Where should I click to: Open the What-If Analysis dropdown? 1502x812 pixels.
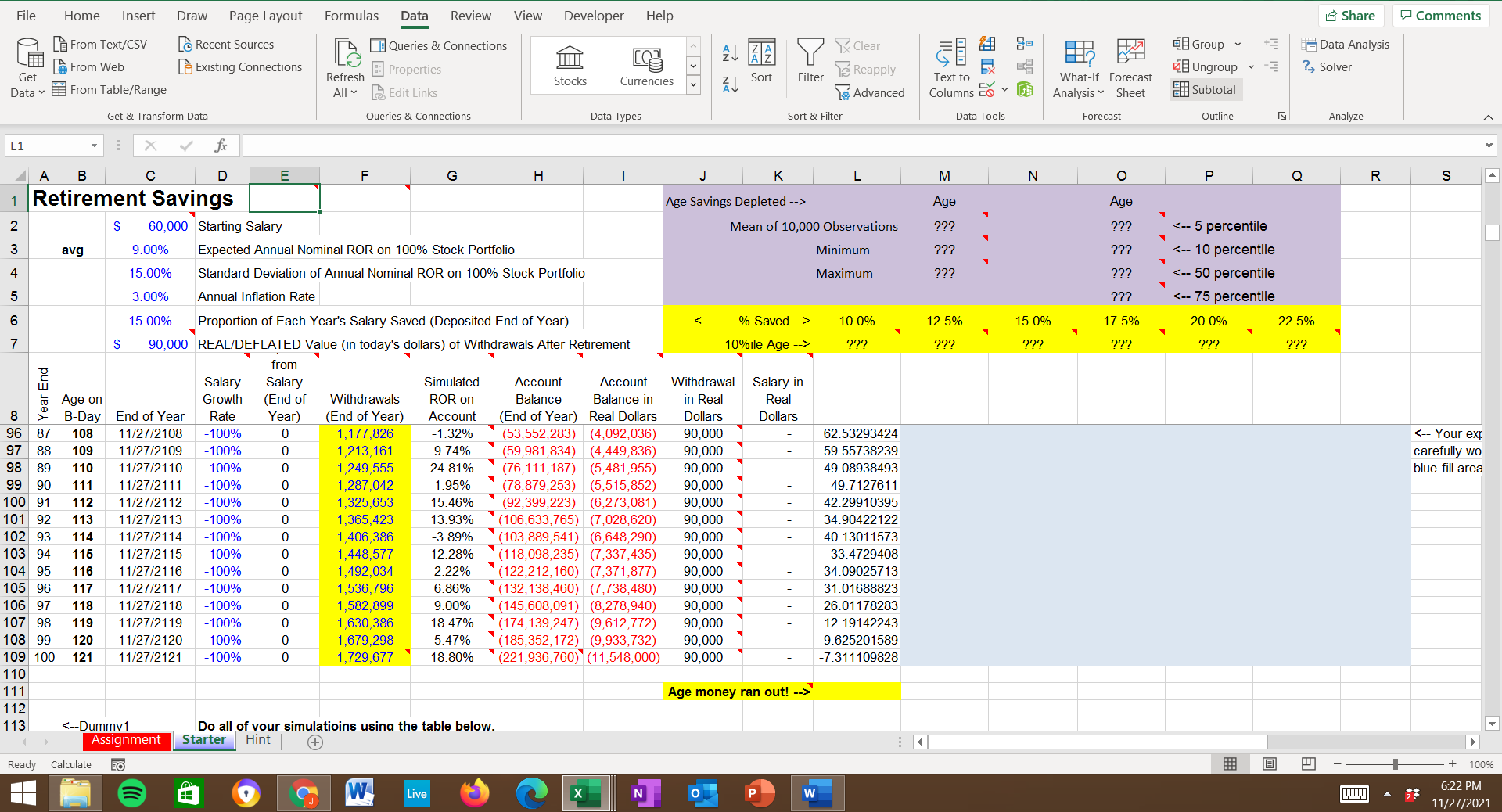[1079, 67]
